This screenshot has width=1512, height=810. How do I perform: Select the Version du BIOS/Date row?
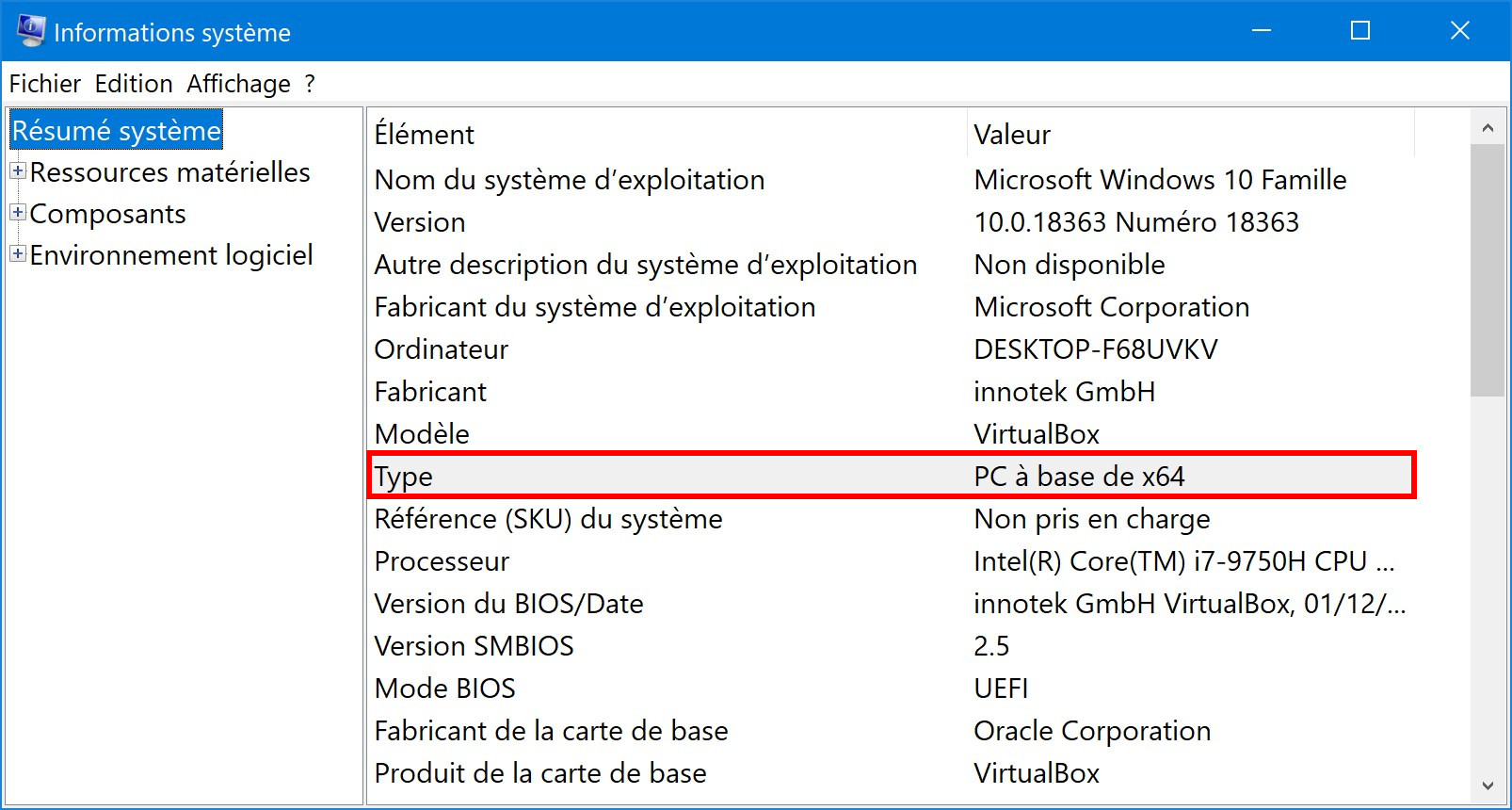tap(892, 604)
